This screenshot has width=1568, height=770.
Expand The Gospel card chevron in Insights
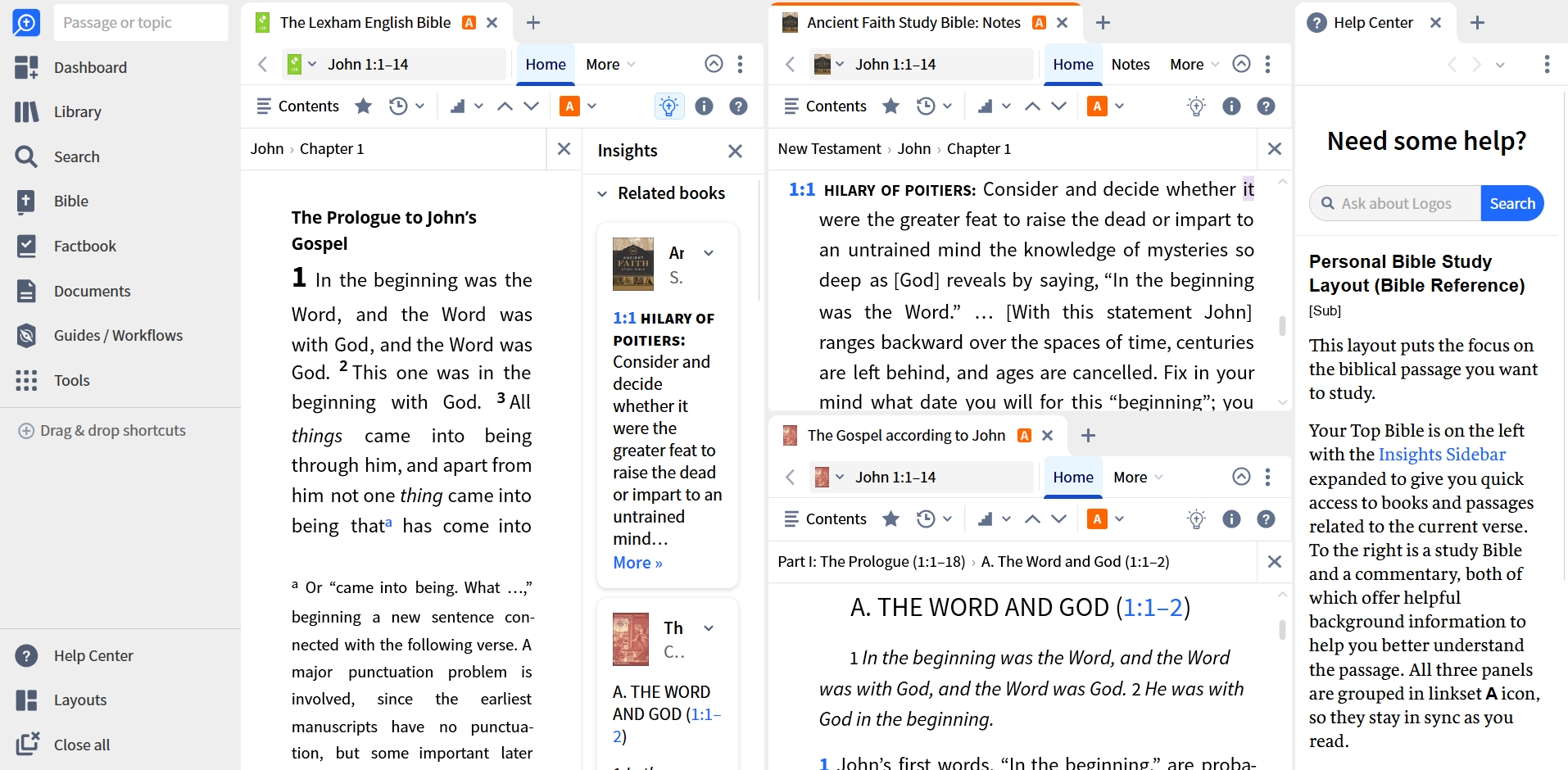(709, 627)
